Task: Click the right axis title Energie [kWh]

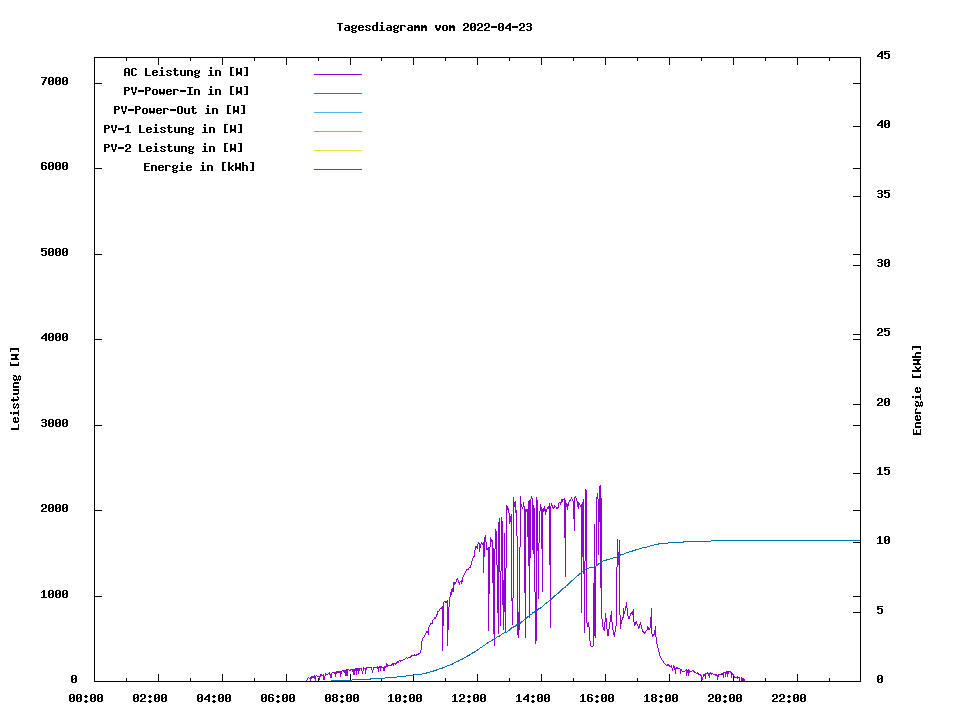Action: (918, 390)
